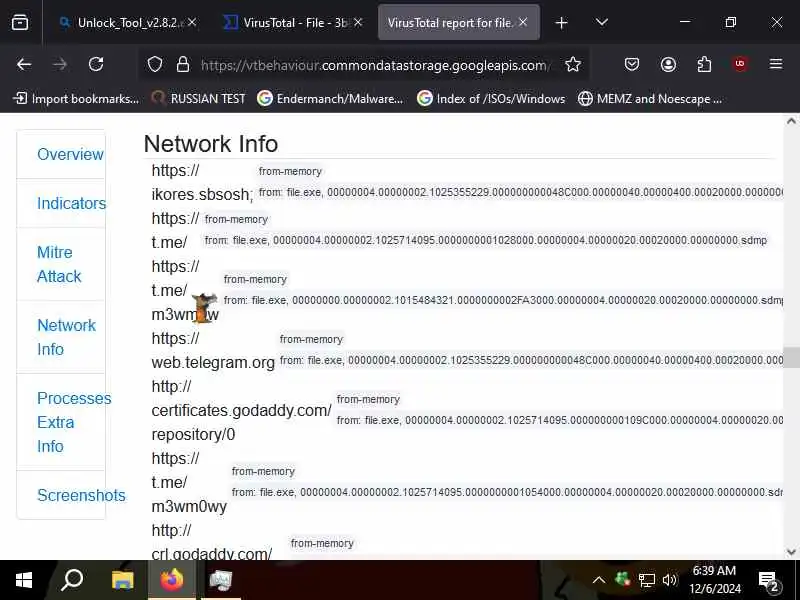Reload the current page
The image size is (800, 600).
[96, 64]
